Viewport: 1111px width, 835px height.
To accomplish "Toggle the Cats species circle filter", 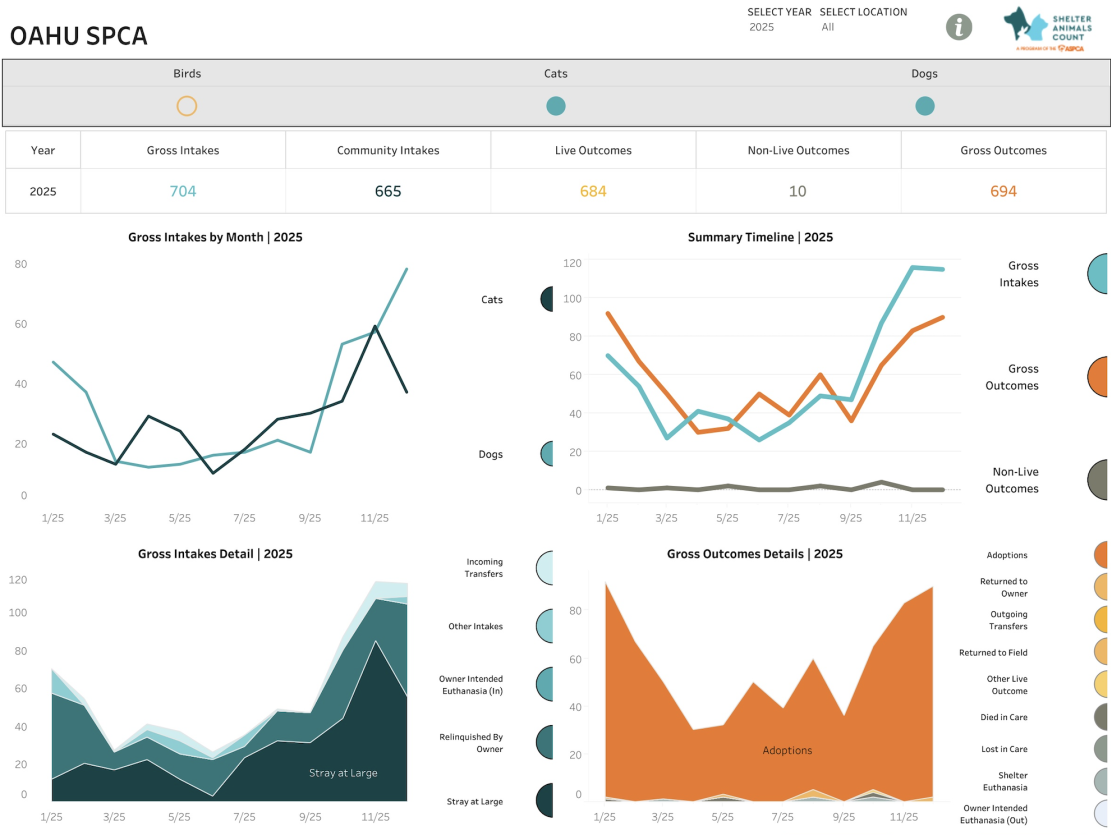I will [556, 106].
